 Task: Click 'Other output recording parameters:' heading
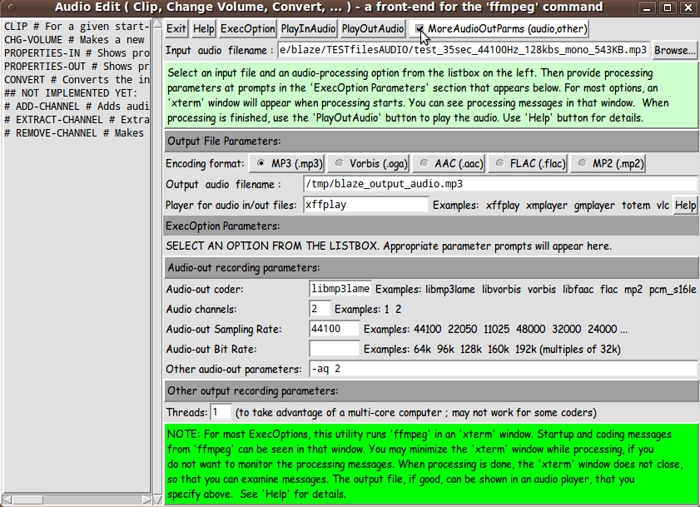252,391
